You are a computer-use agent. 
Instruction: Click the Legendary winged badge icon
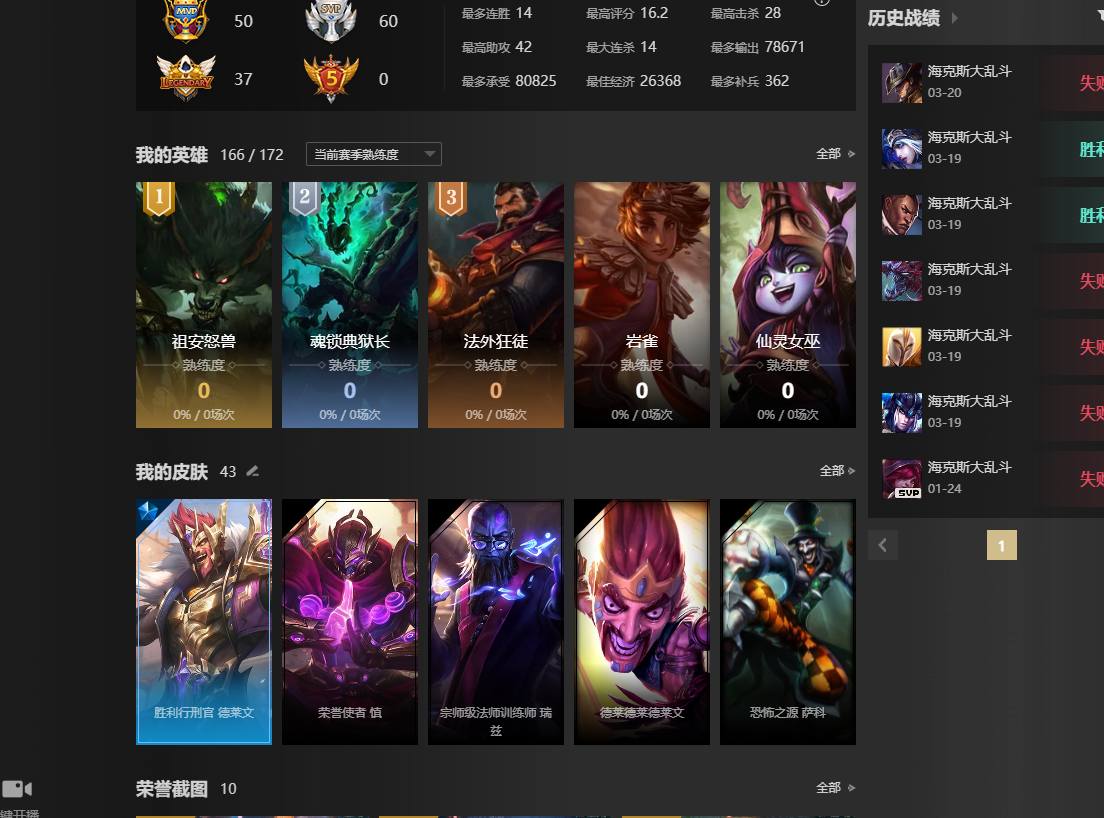click(186, 77)
